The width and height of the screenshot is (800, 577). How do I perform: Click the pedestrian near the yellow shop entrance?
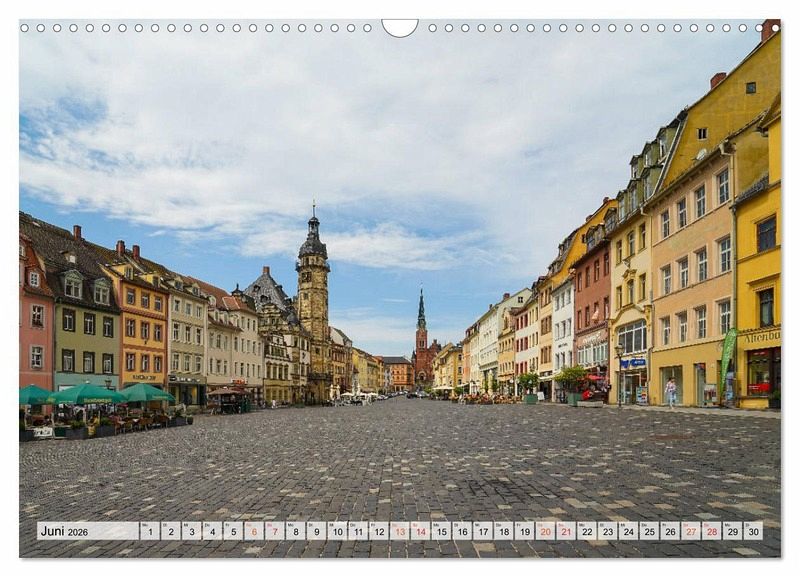coord(671,391)
